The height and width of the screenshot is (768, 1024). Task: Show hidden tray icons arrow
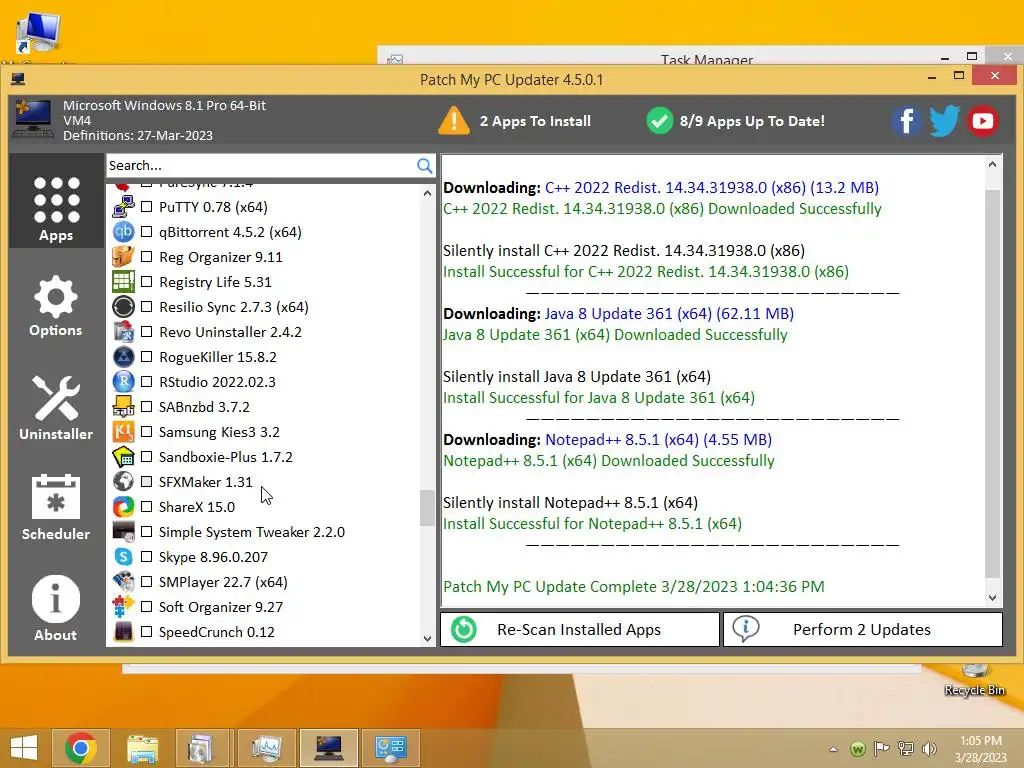pyautogui.click(x=833, y=749)
